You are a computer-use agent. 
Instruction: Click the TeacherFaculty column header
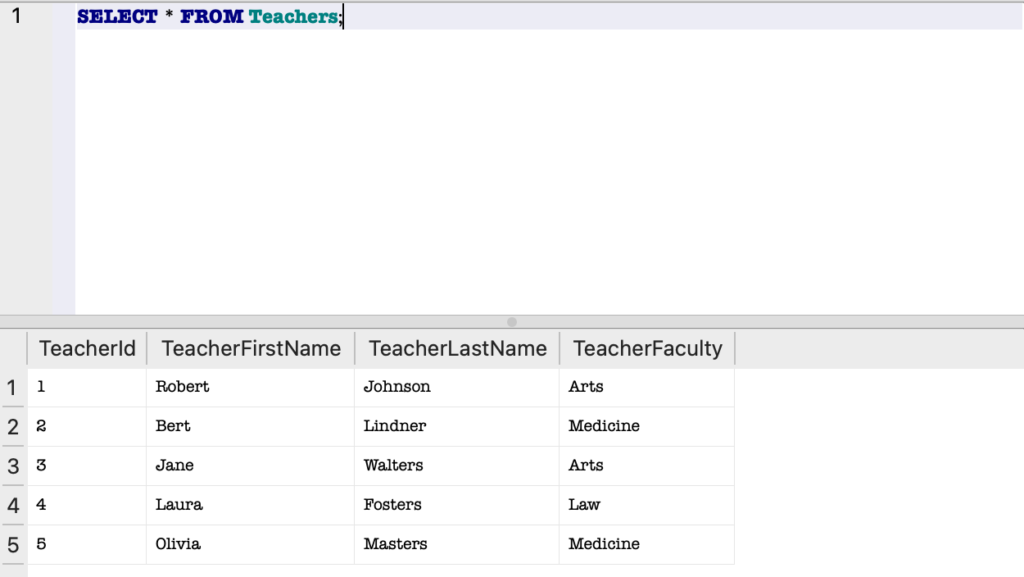coord(646,348)
